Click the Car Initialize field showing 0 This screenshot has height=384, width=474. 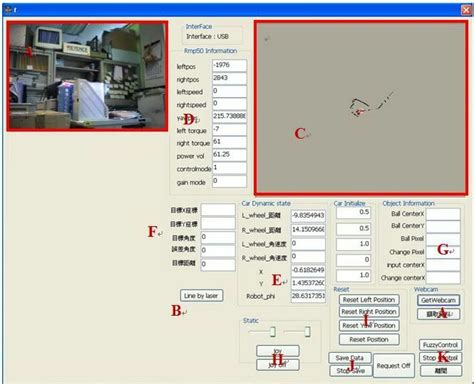point(353,260)
